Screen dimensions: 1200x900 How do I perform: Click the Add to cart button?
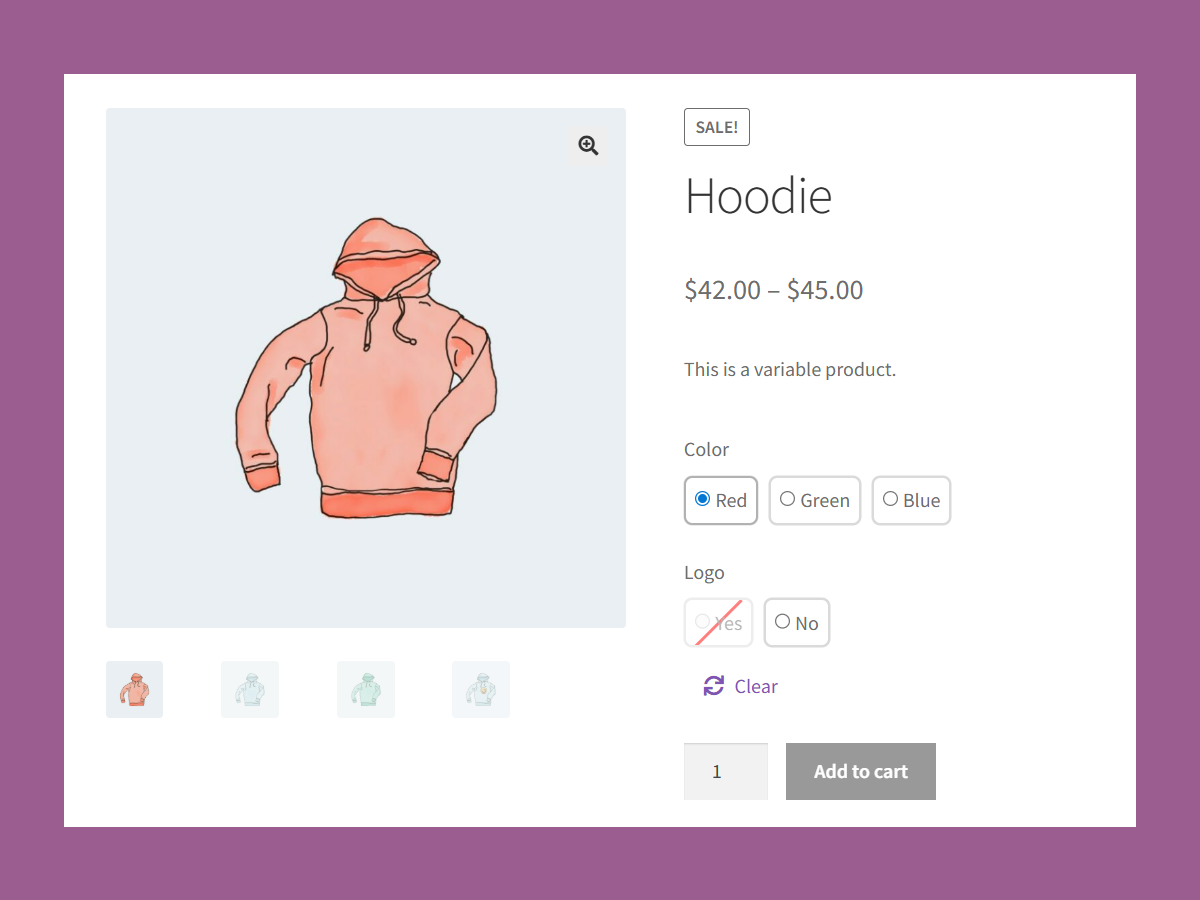click(x=861, y=771)
